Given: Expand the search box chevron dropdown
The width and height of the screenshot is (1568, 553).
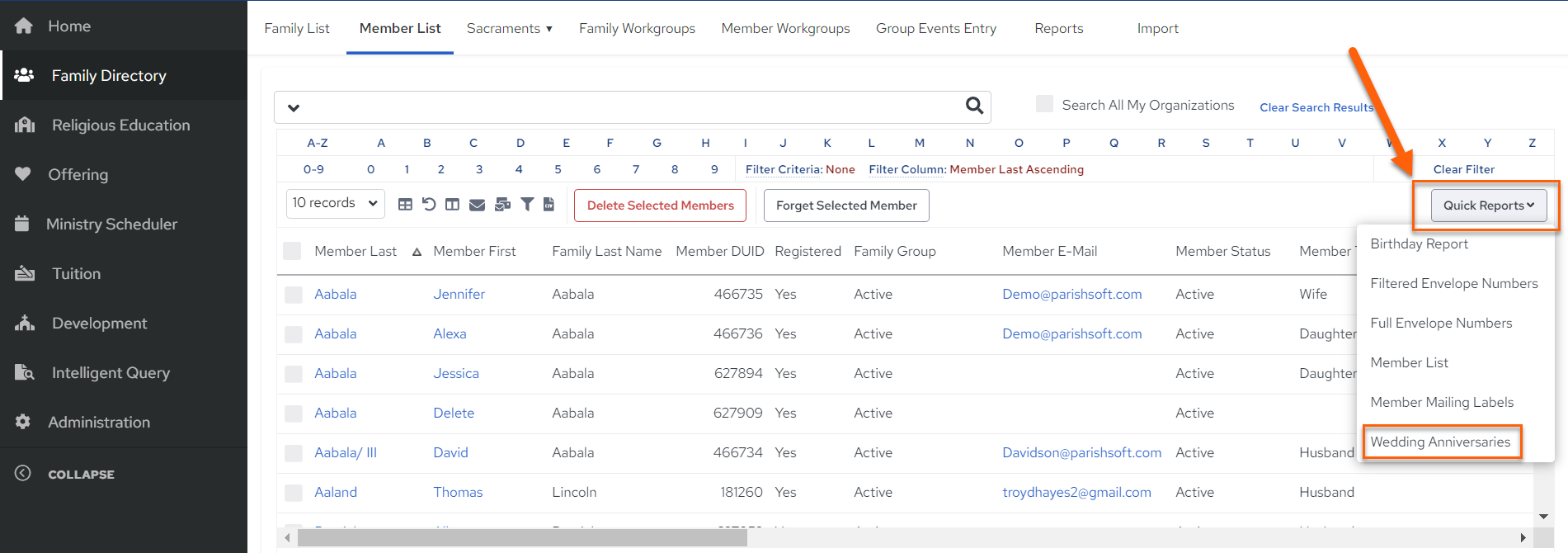Looking at the screenshot, I should pyautogui.click(x=294, y=107).
